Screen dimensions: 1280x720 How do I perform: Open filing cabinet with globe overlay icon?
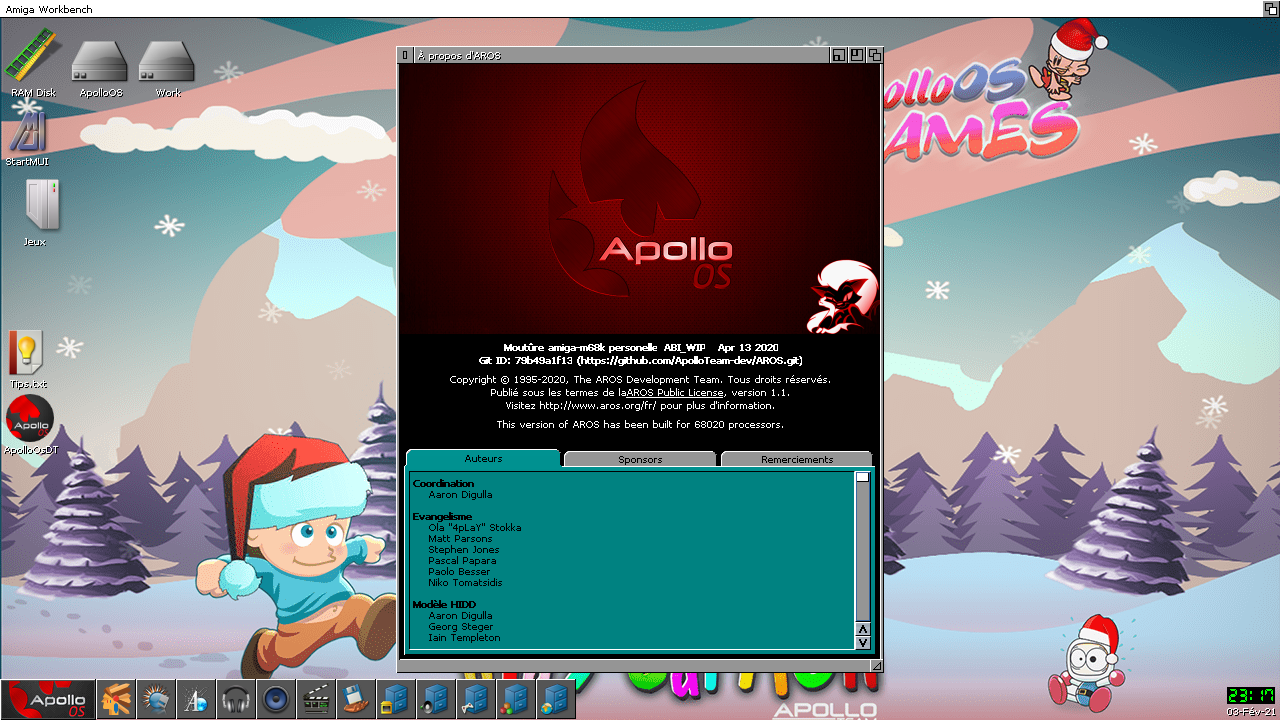click(556, 699)
